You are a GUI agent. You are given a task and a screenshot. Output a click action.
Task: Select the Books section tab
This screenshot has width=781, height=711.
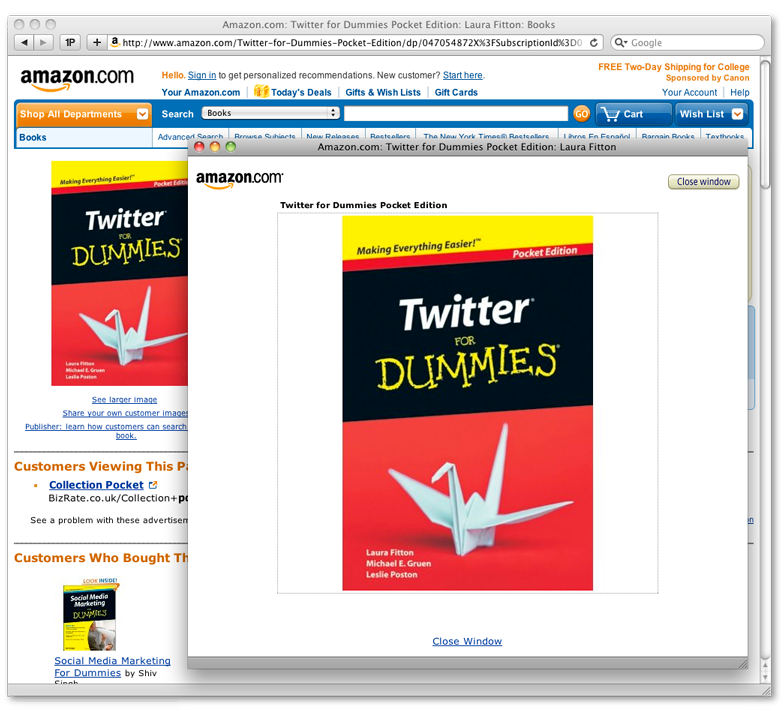tap(33, 138)
